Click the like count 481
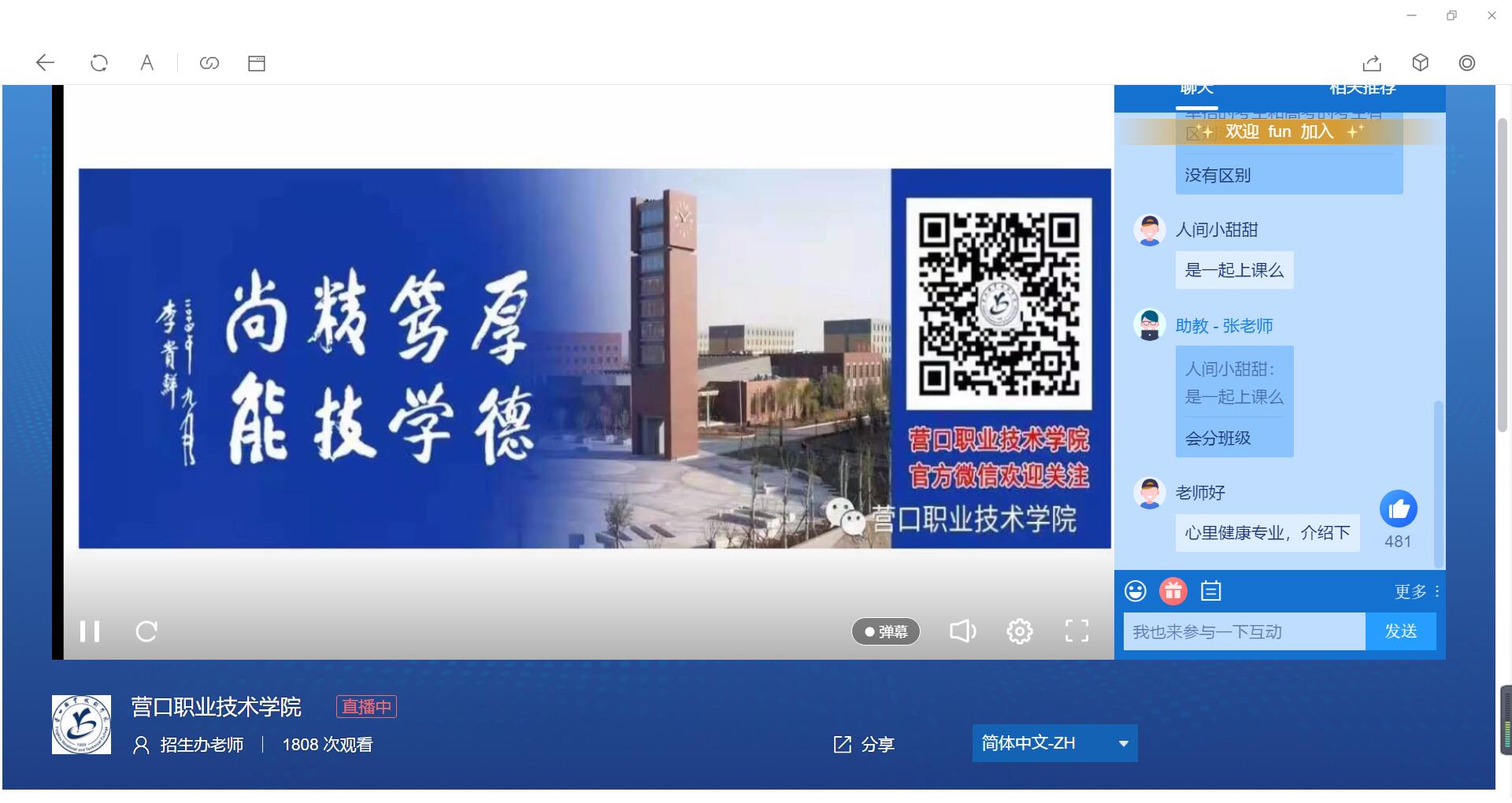This screenshot has height=803, width=1512. pyautogui.click(x=1398, y=542)
